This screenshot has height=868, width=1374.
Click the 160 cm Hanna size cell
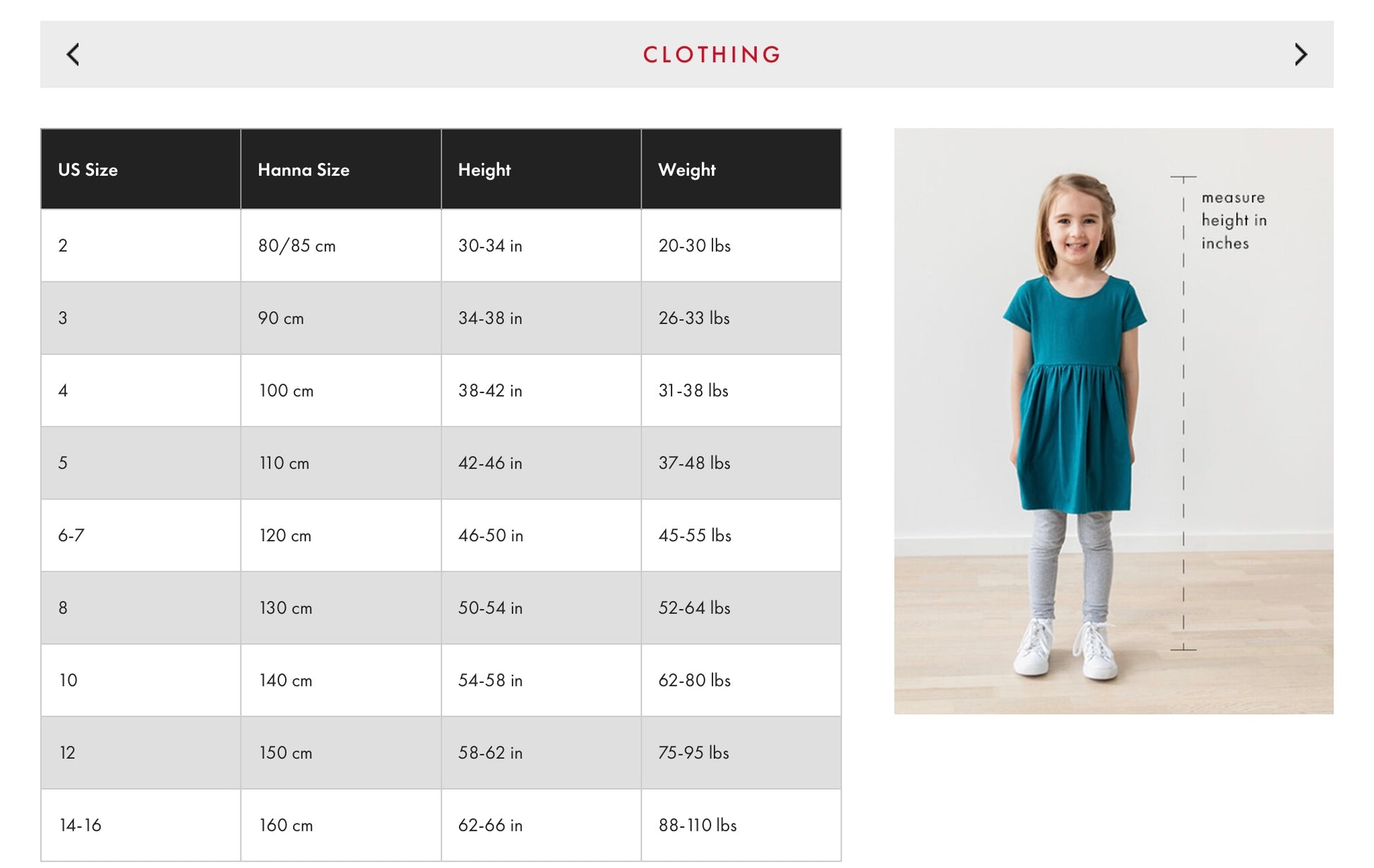tap(286, 826)
